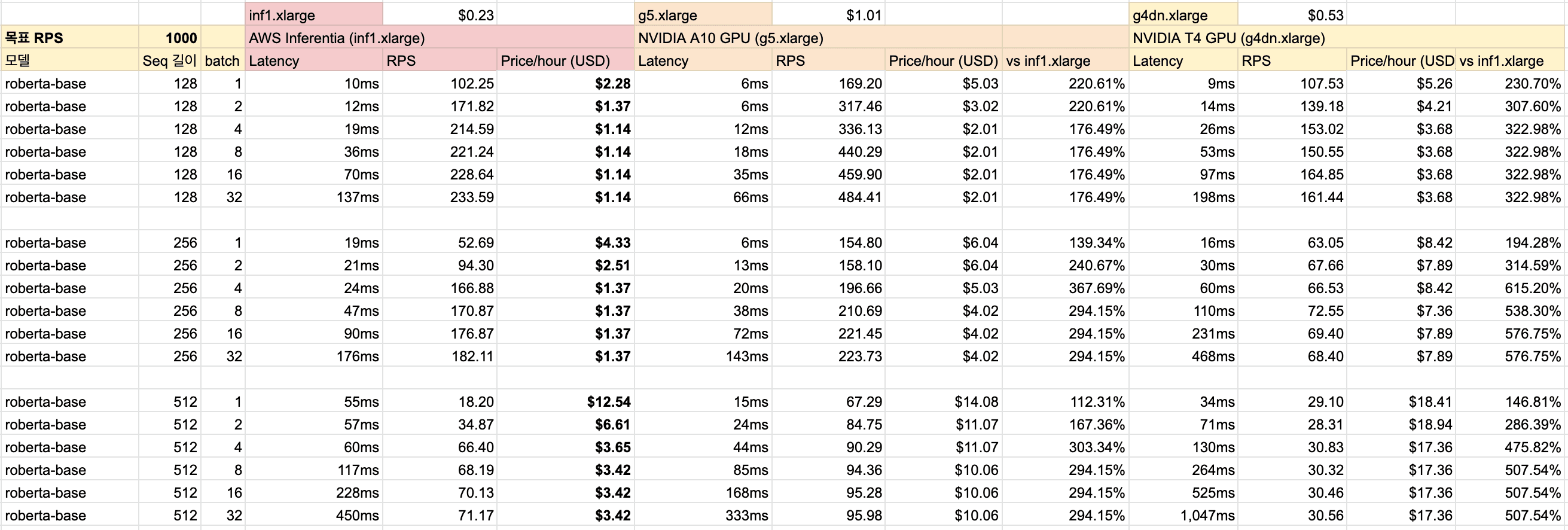Select the batch column header cell
The height and width of the screenshot is (530, 1568).
click(x=222, y=60)
